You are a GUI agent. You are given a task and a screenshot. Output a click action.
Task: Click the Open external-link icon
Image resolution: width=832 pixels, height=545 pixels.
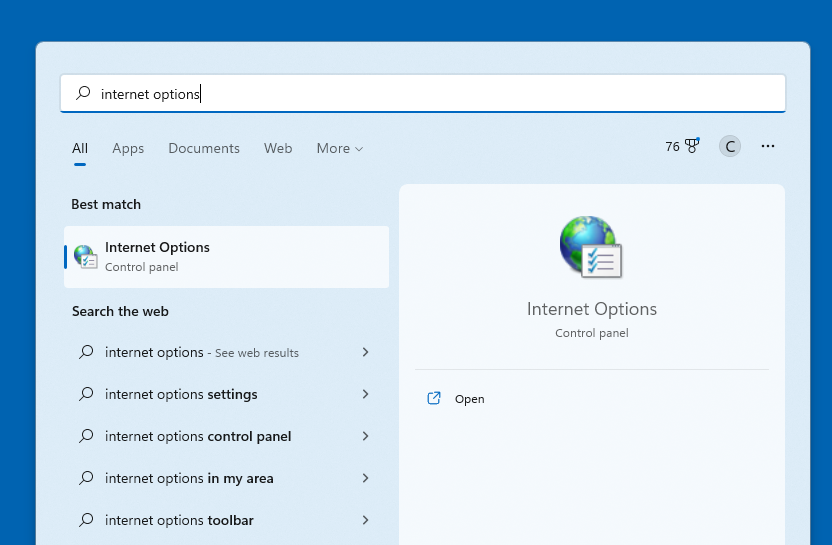tap(434, 399)
